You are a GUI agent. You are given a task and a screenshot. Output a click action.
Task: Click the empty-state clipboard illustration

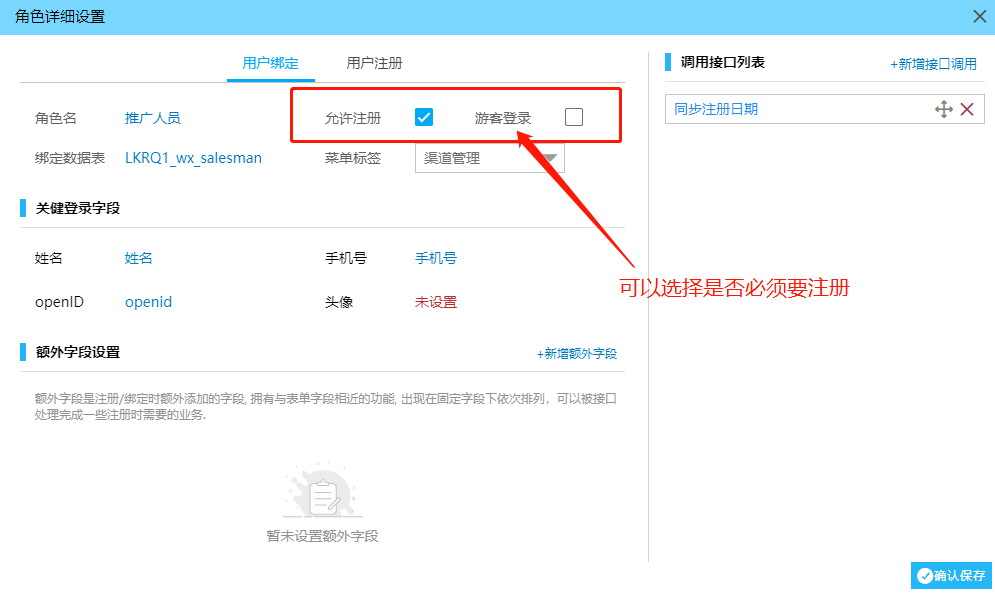(x=322, y=491)
